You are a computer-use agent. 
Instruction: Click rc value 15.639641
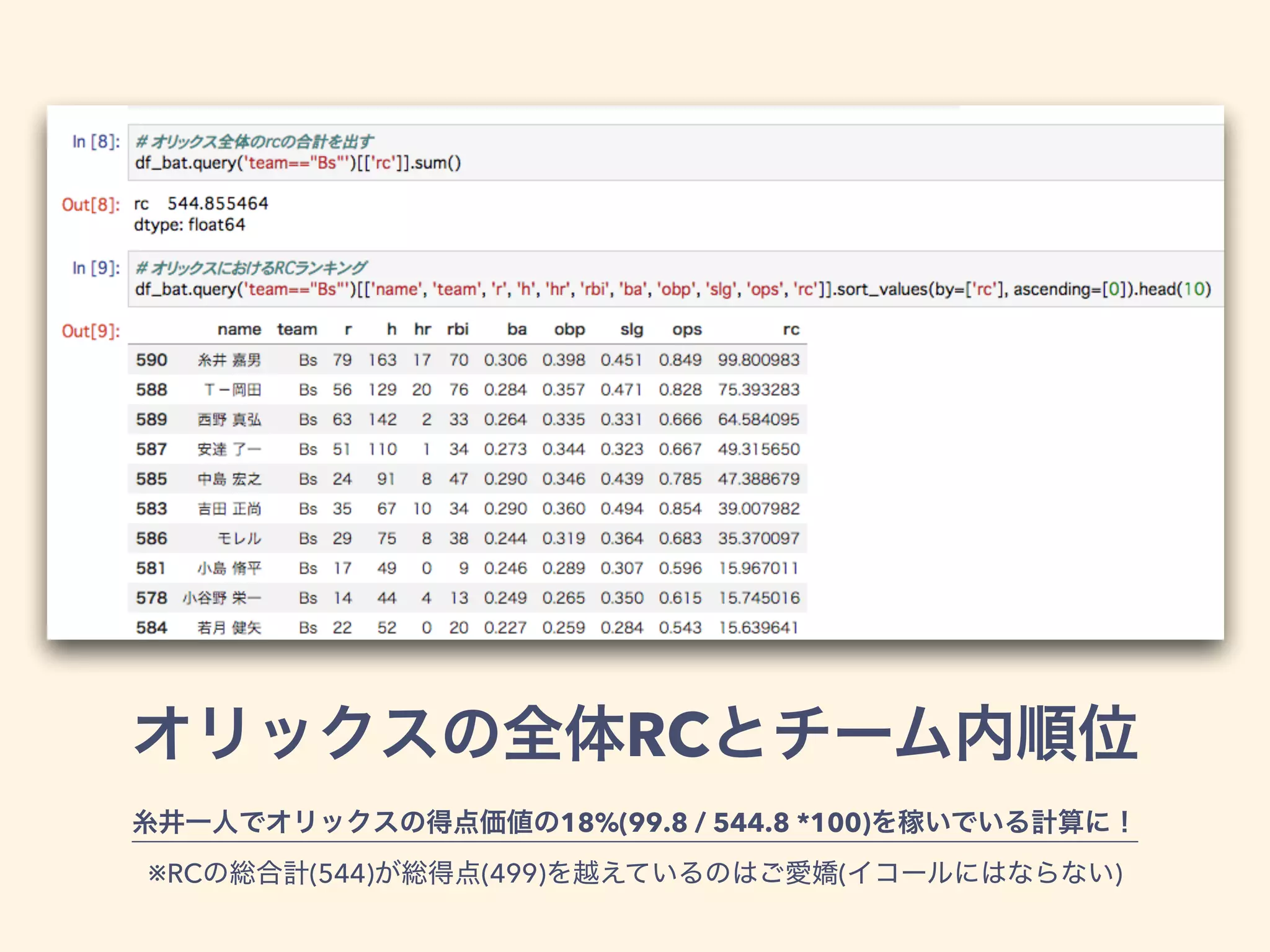[x=759, y=627]
